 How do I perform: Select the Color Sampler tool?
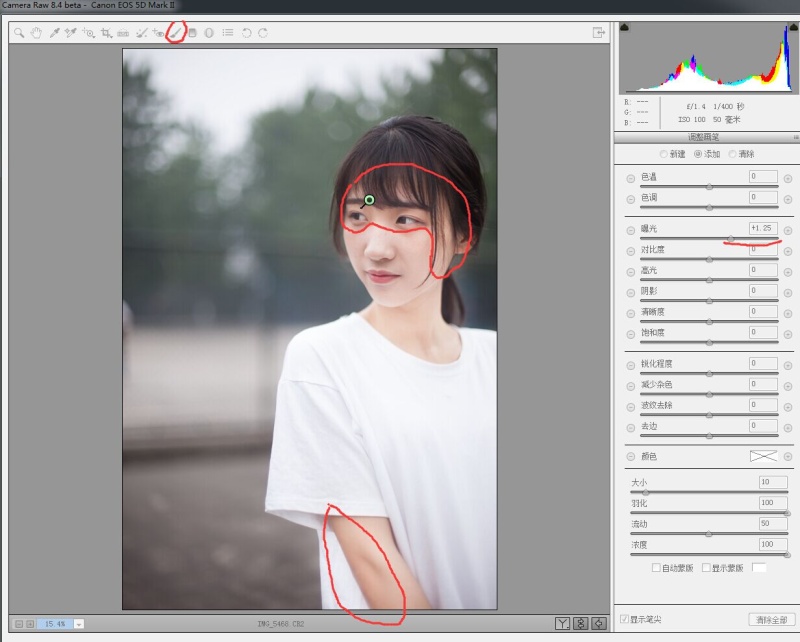pos(70,33)
